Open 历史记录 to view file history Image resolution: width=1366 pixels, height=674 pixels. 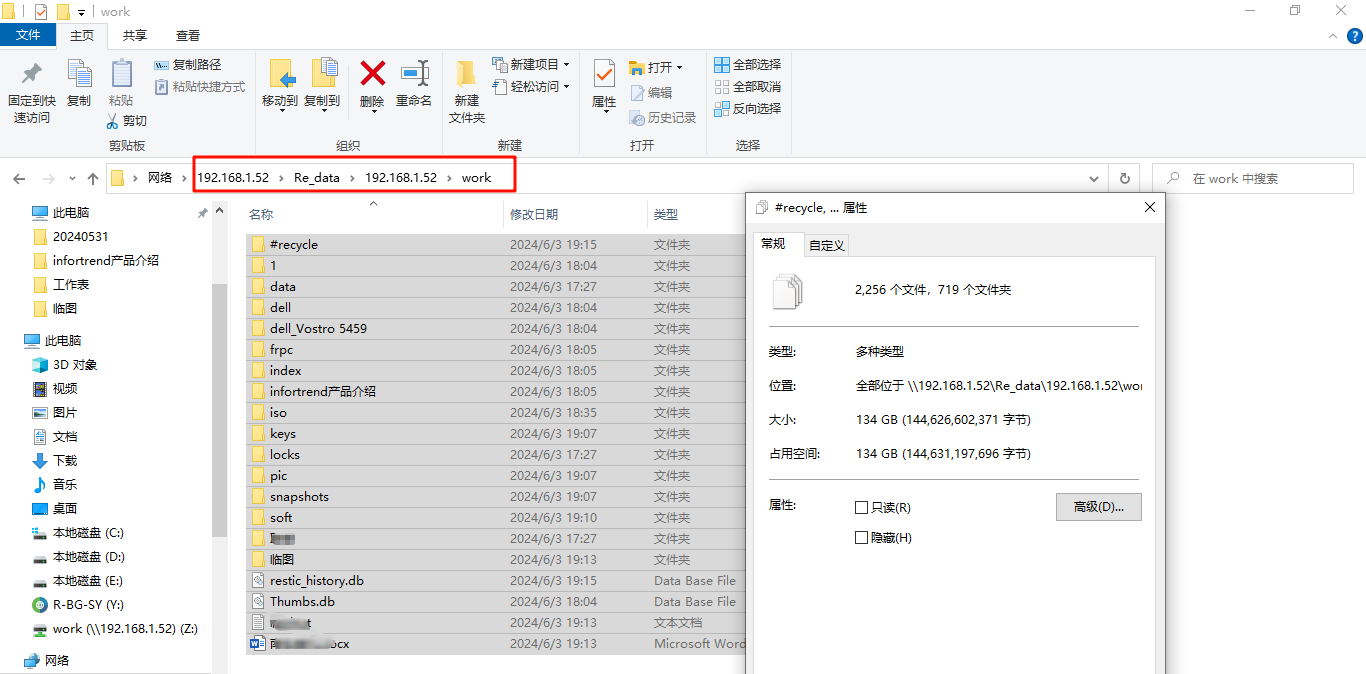(662, 117)
